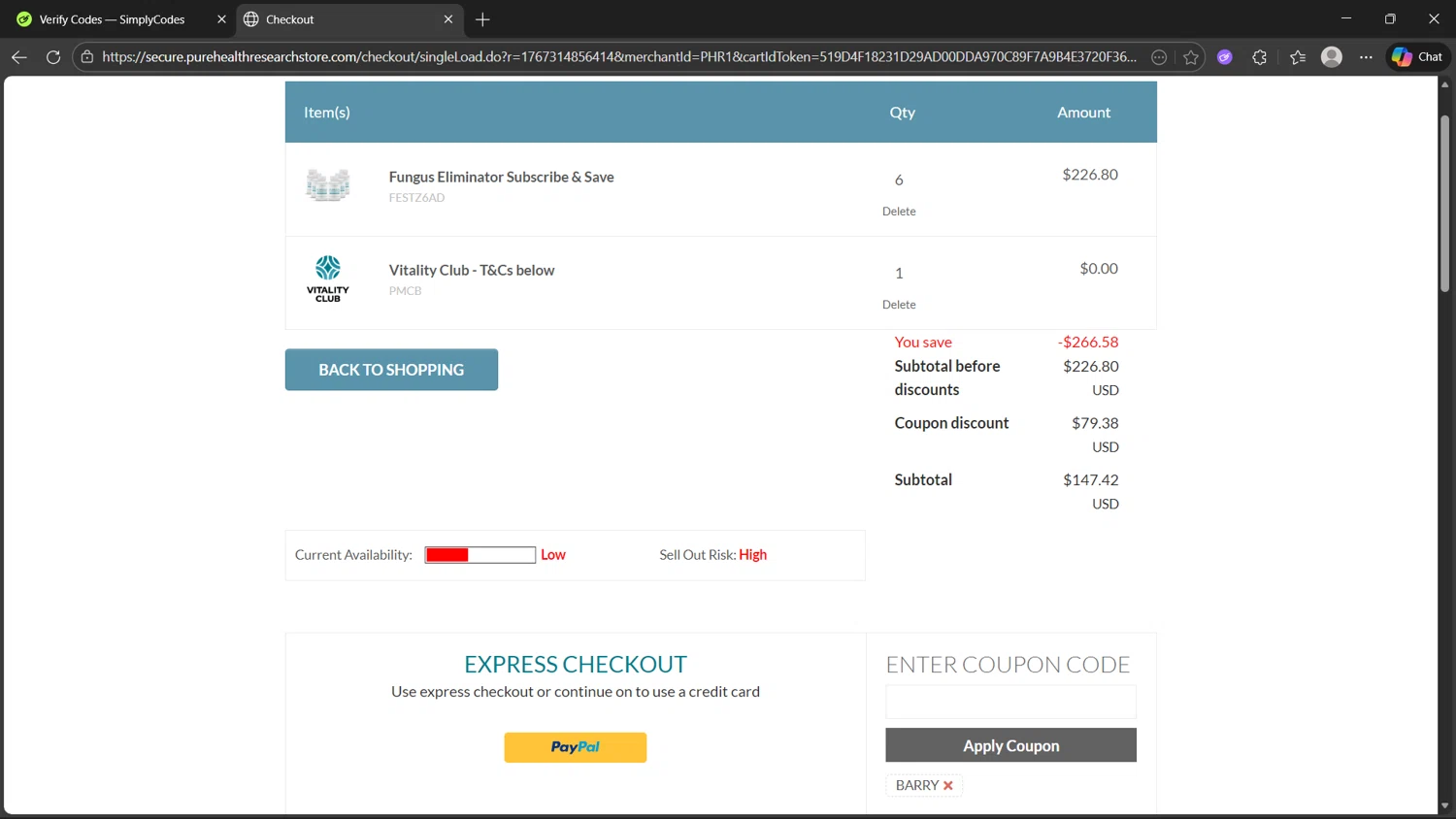Focus the coupon code input field
Screen dimensions: 1456x819
(x=1010, y=702)
